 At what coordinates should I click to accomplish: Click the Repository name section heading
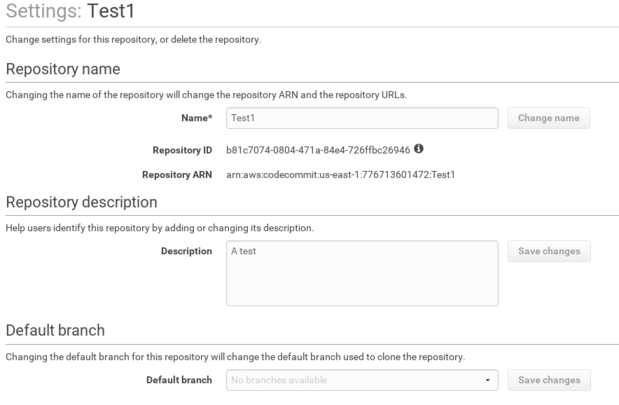(63, 69)
